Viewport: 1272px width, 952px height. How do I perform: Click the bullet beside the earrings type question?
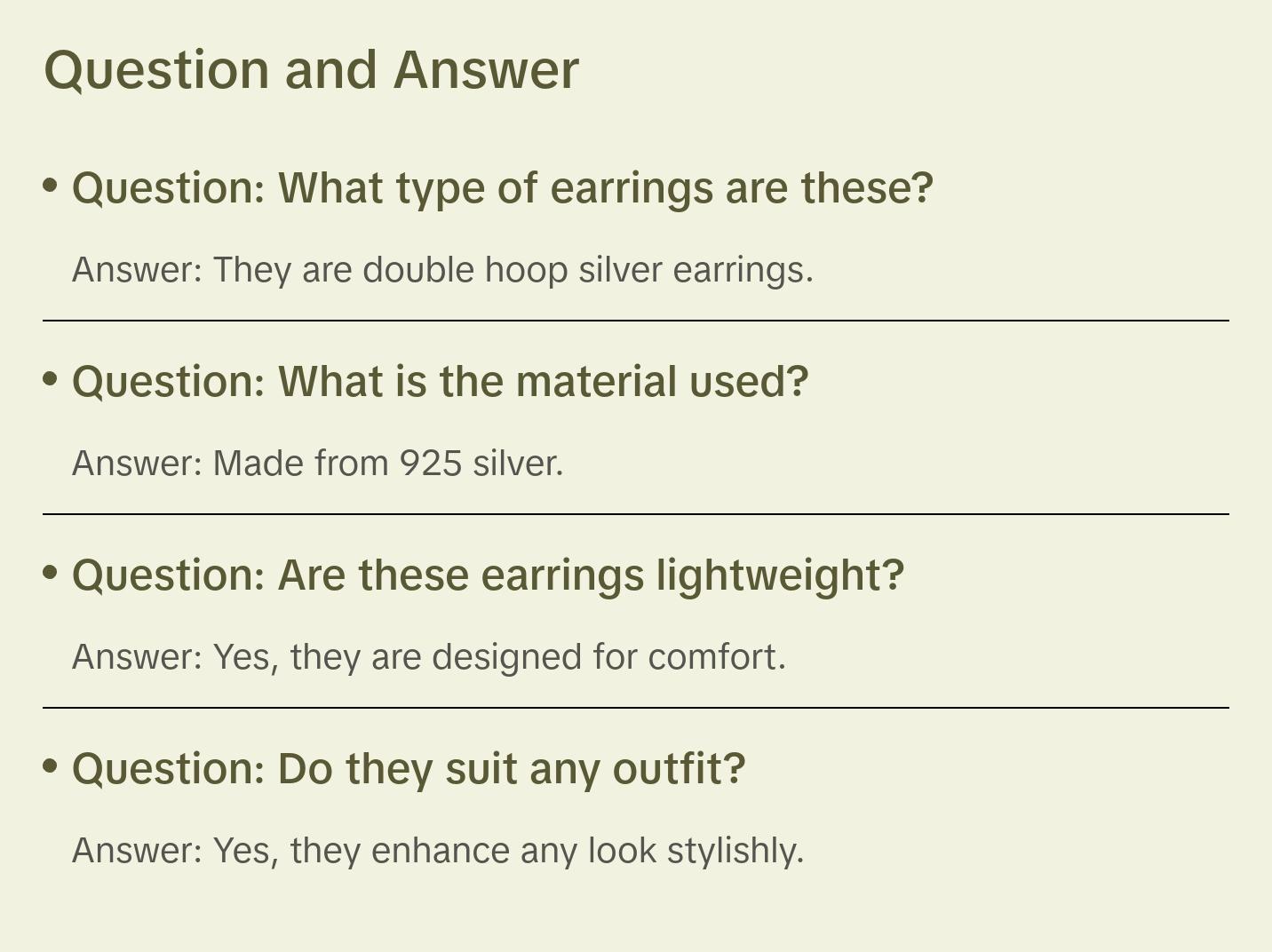[51, 186]
